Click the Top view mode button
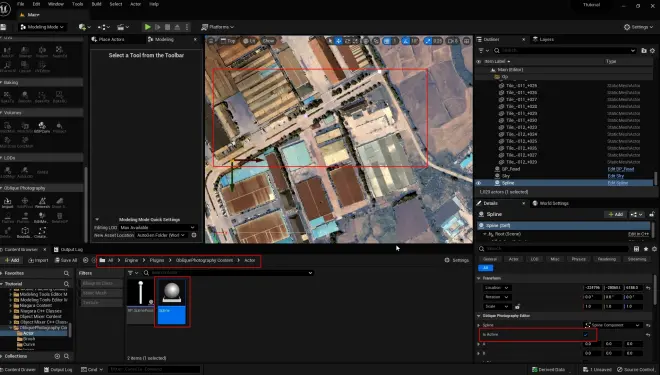Screen dimensions: 660x375 coord(229,41)
